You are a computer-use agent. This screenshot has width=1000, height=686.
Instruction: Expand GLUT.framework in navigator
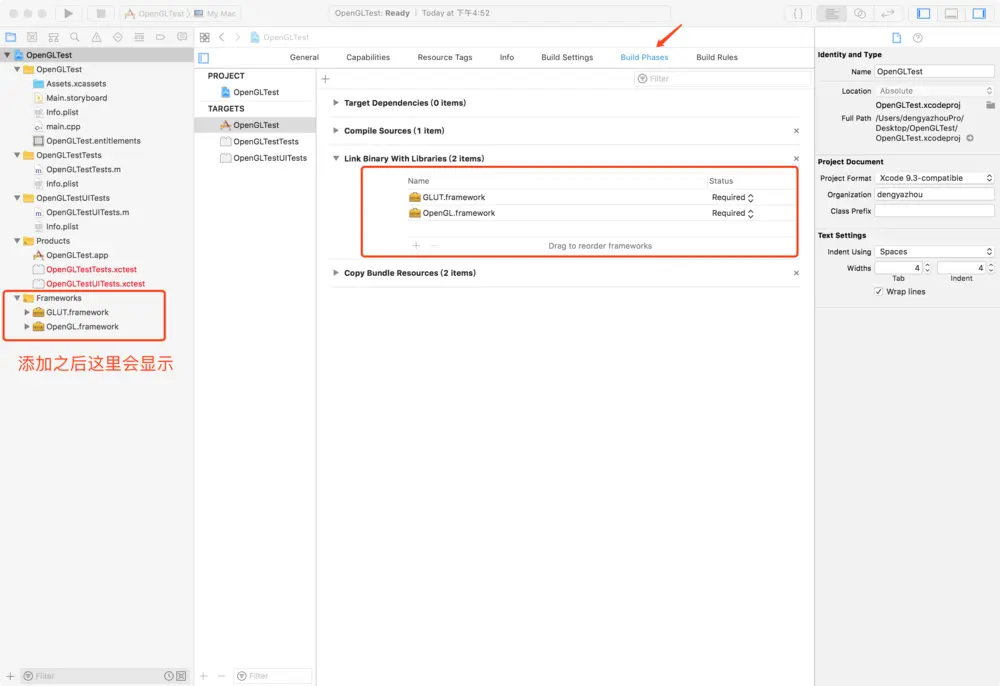tap(27, 312)
